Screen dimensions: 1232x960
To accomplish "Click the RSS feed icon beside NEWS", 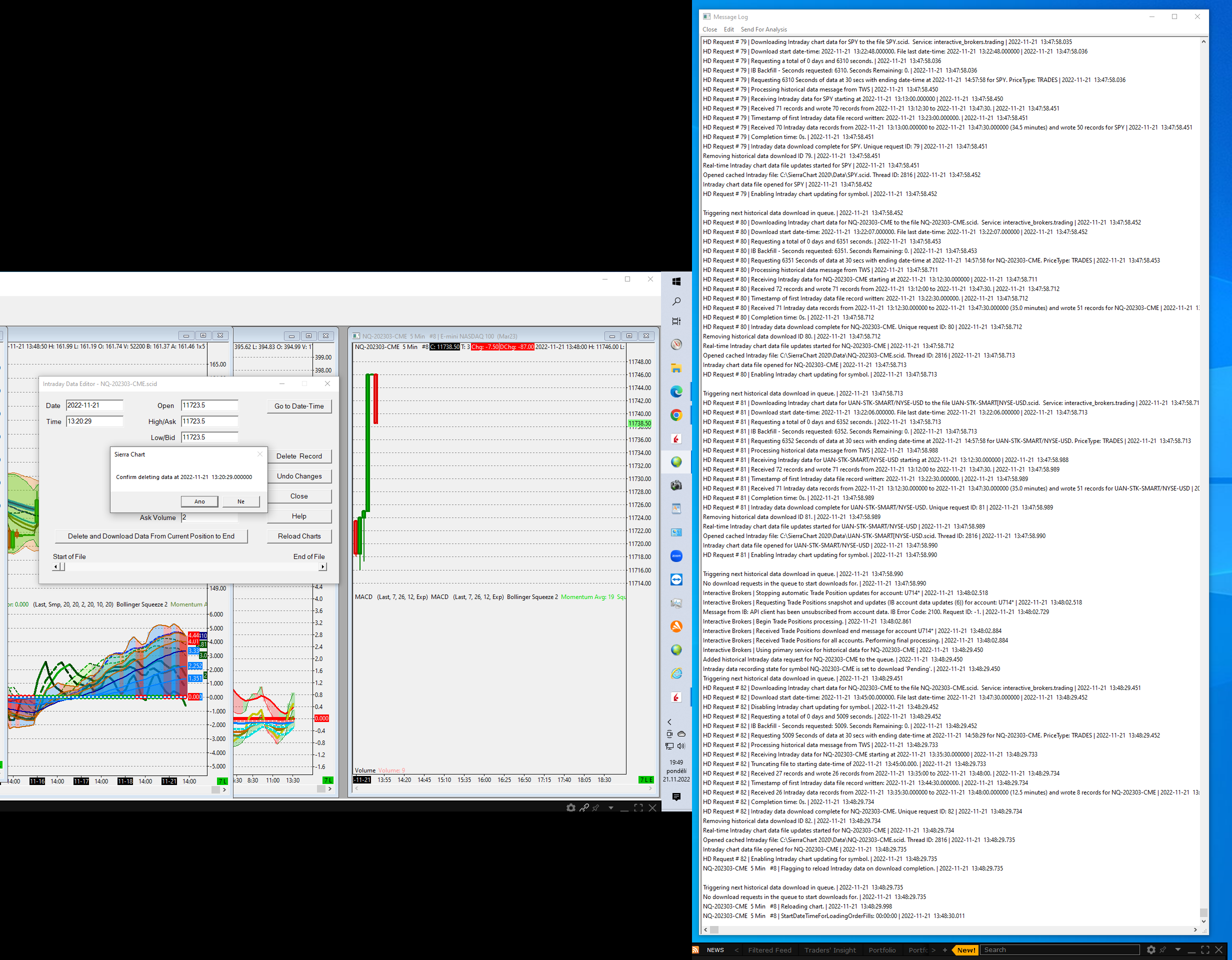I will tap(695, 950).
